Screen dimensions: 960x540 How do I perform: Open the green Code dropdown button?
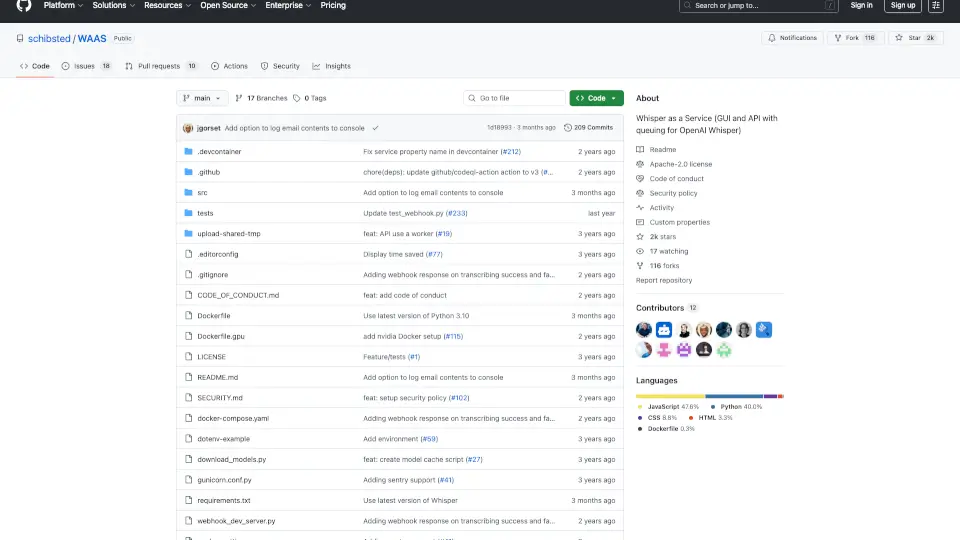pos(596,98)
